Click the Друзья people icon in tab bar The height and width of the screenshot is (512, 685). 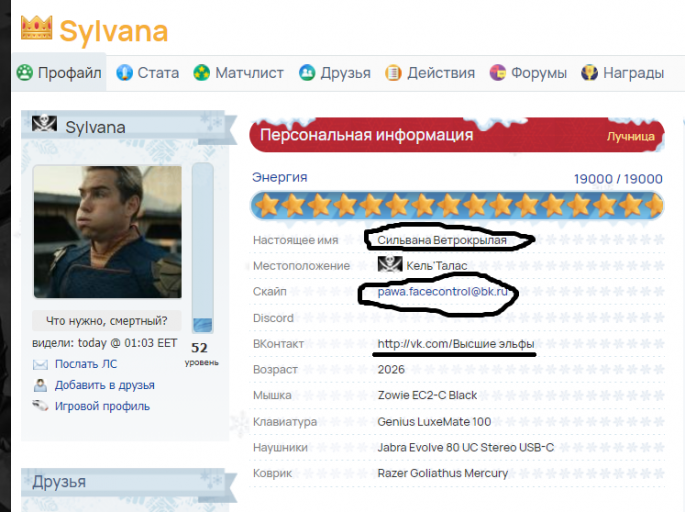307,73
